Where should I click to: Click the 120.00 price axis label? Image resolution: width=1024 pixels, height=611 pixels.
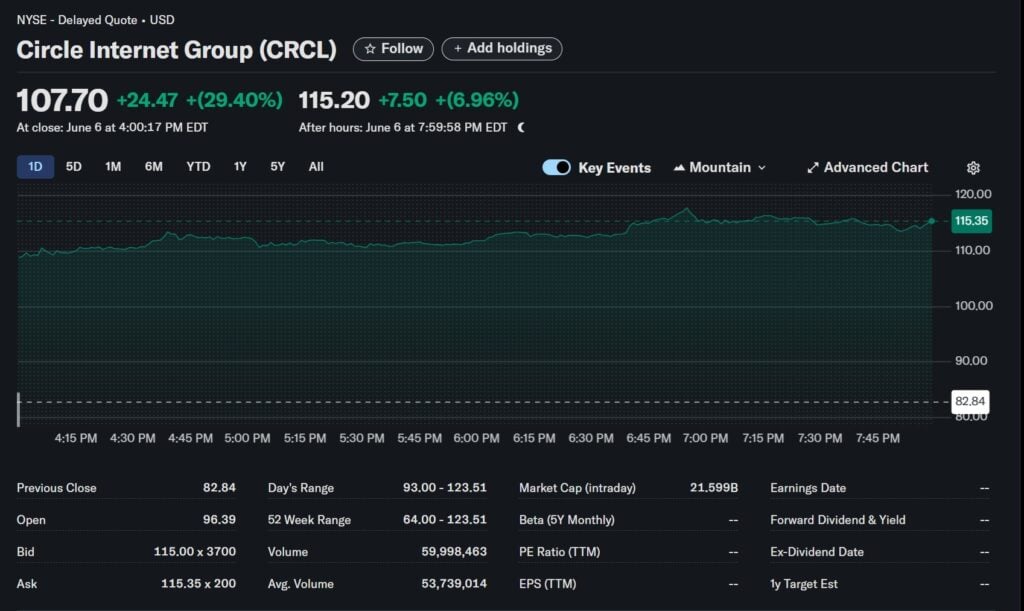[973, 194]
